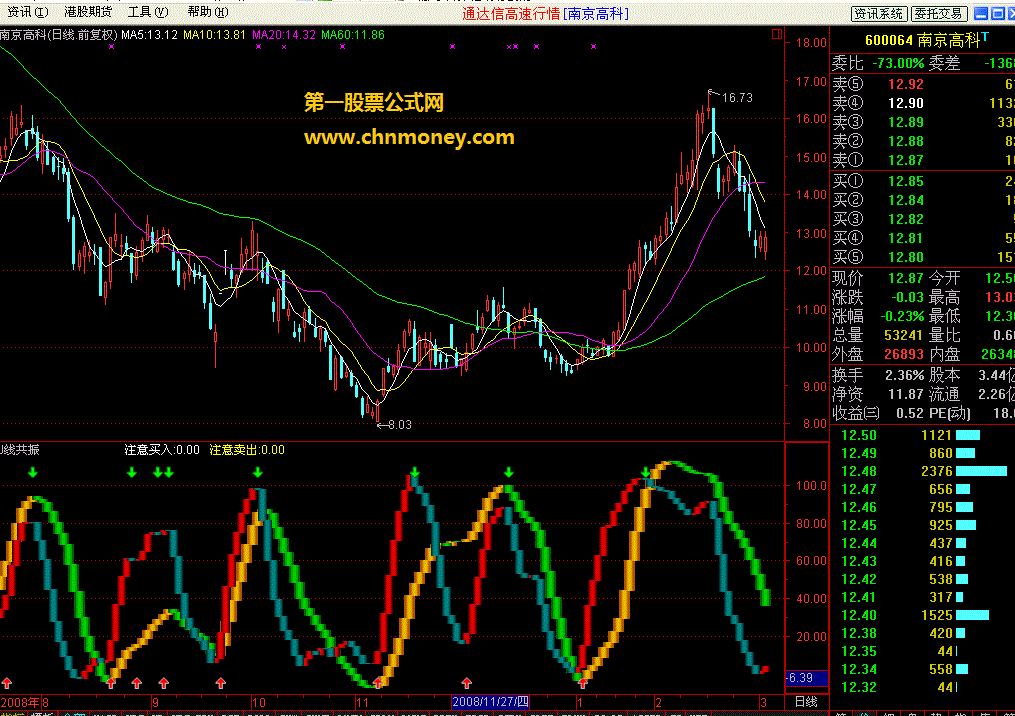Image resolution: width=1015 pixels, height=716 pixels.
Task: Select the tick row 12.50 with 1121
Action: [x=922, y=435]
